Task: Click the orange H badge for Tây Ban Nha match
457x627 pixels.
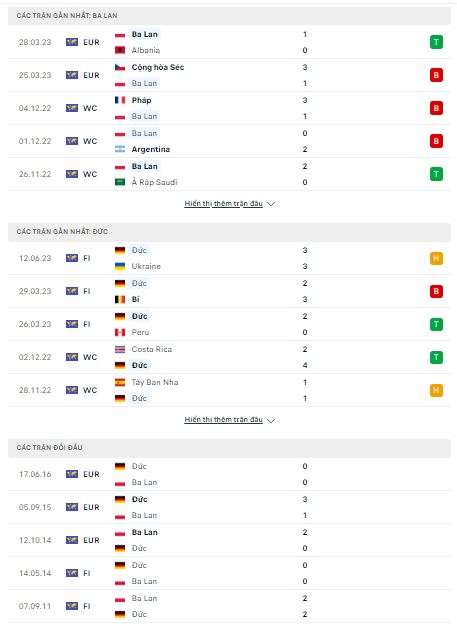Action: point(436,390)
